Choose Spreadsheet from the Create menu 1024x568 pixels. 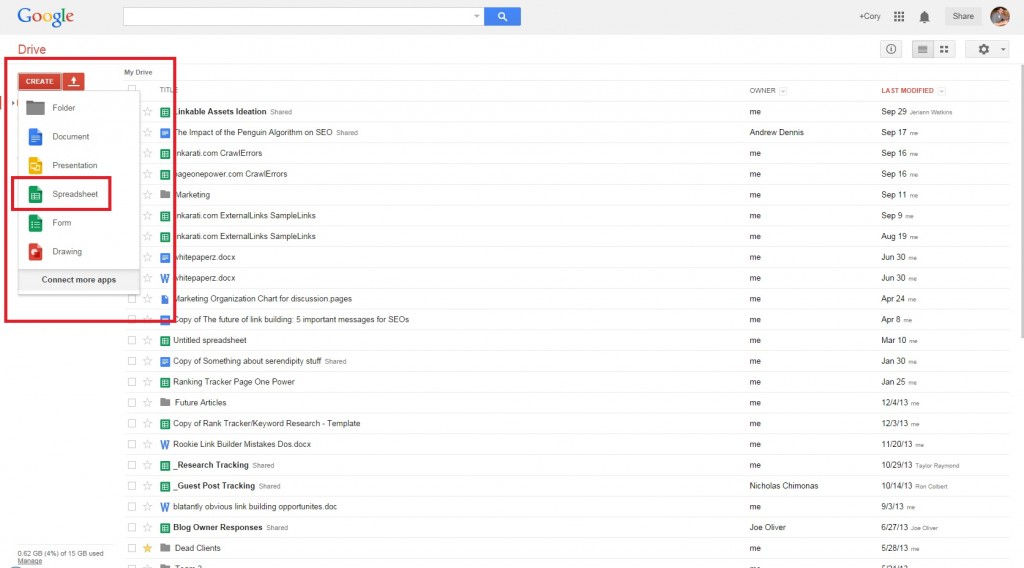pyautogui.click(x=79, y=194)
